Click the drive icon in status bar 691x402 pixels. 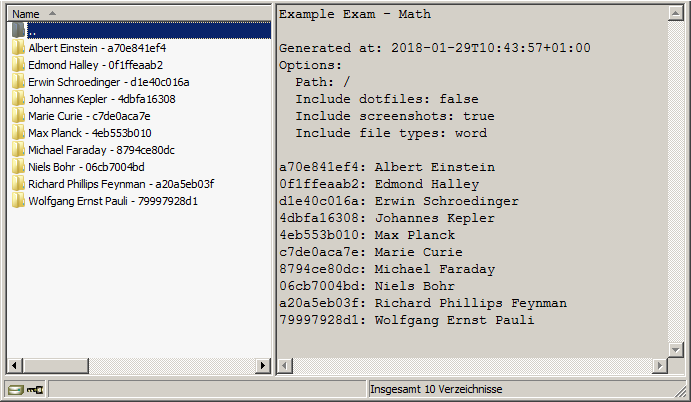pos(15,390)
